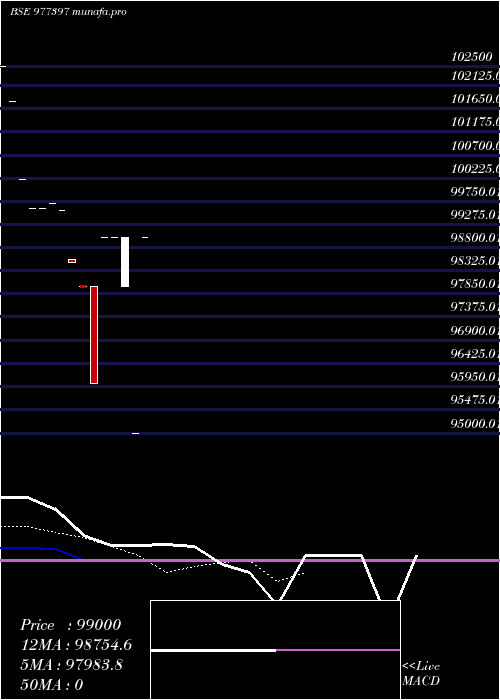500x700 pixels.
Task: Click the tall white candlestick
Action: pos(125,262)
